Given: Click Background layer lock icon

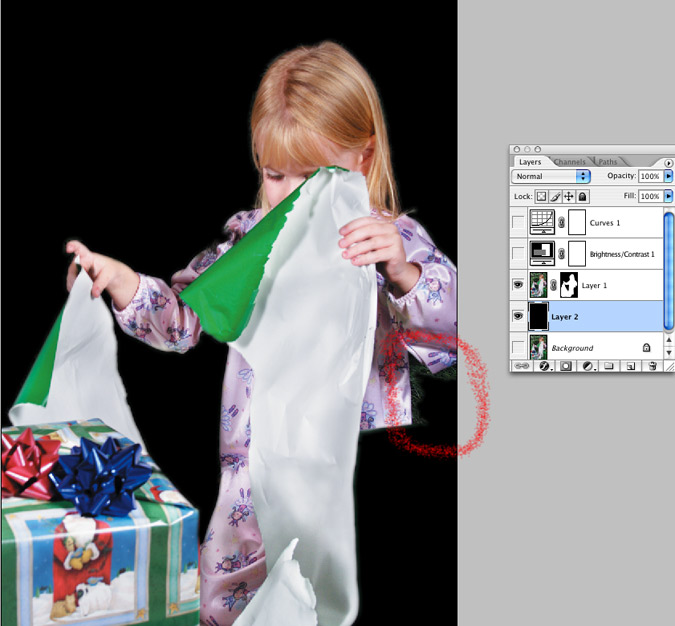Looking at the screenshot, I should (646, 347).
